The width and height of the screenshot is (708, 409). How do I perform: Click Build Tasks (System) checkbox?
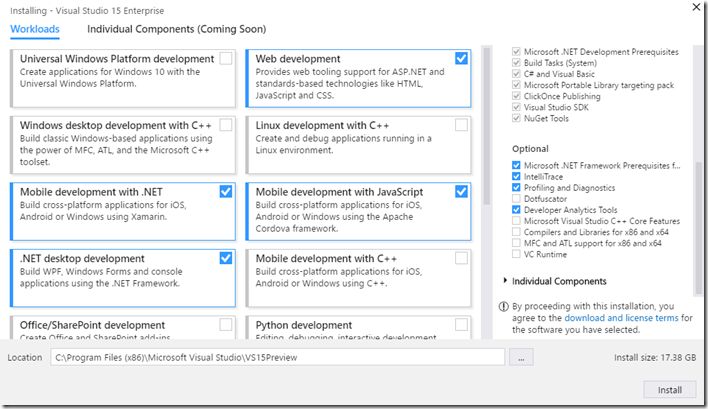click(516, 63)
